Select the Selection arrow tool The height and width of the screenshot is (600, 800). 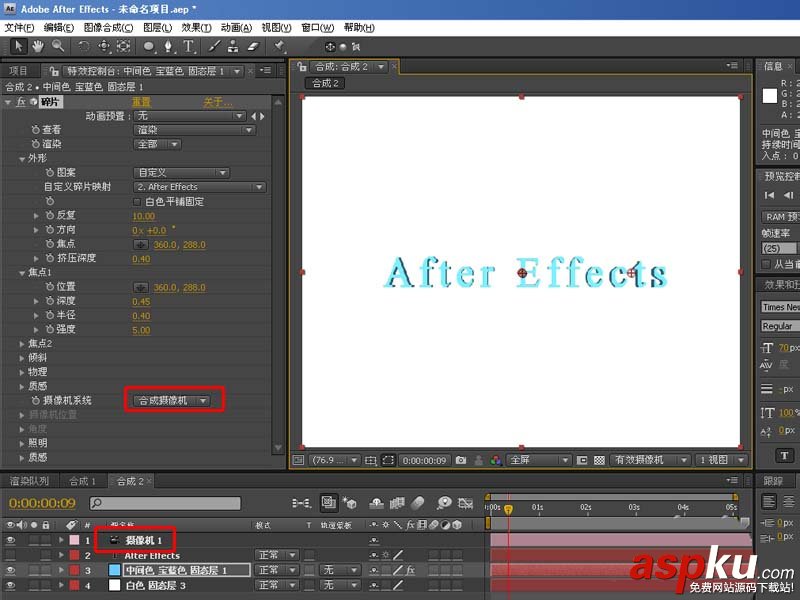19,46
